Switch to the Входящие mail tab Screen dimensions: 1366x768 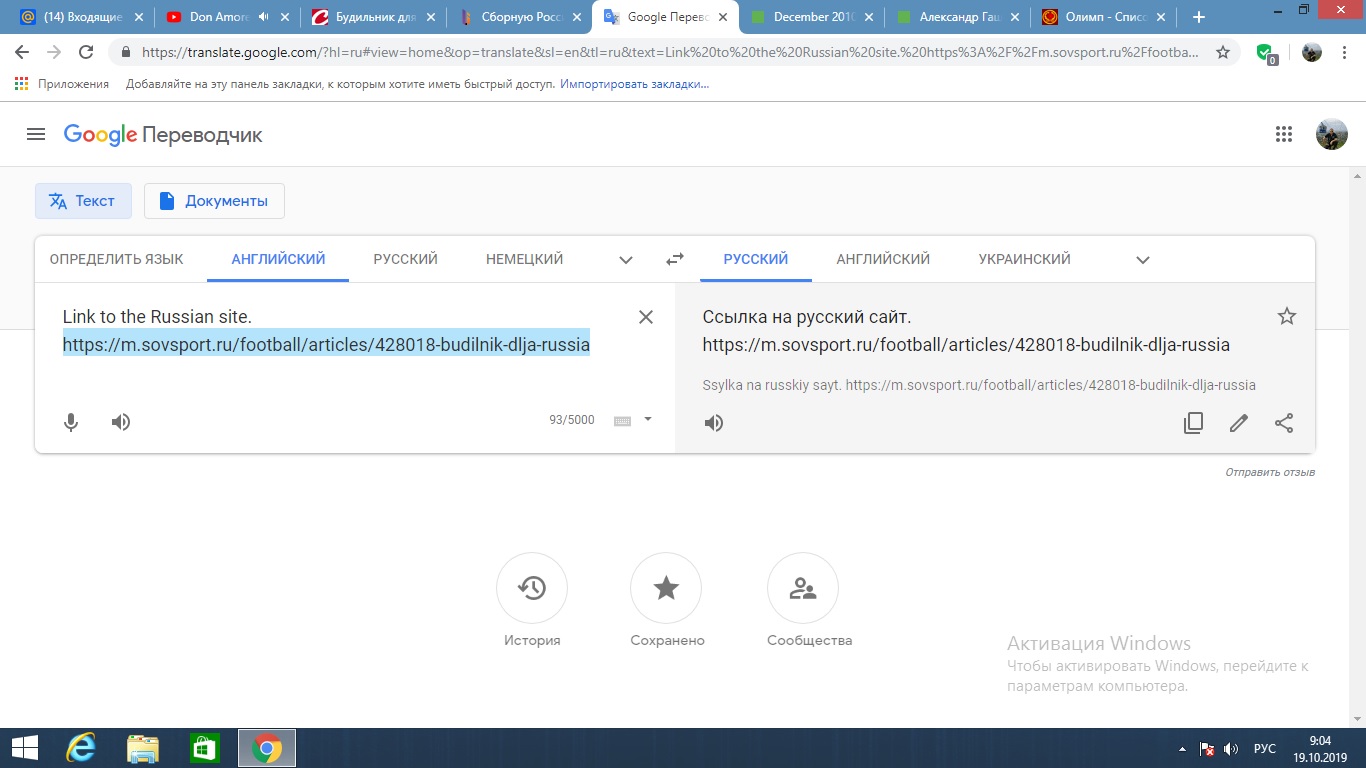[x=80, y=17]
